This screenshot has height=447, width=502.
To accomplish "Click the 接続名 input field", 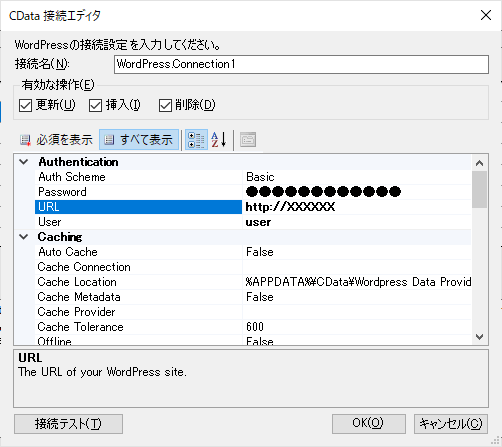I will point(301,64).
